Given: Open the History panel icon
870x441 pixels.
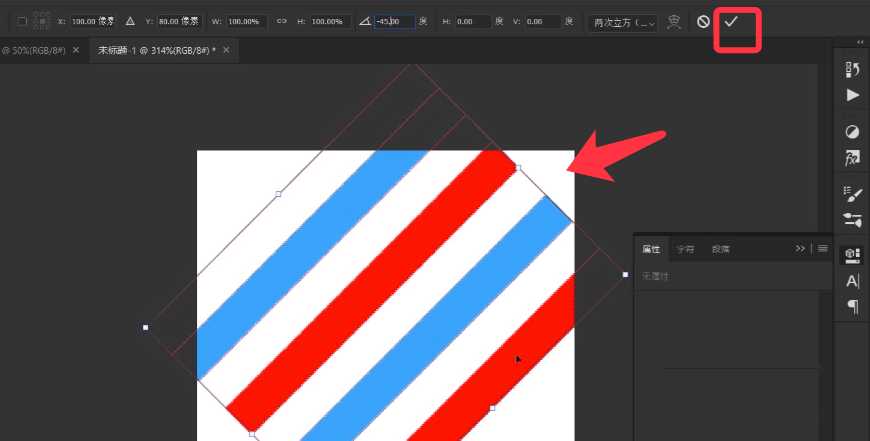Looking at the screenshot, I should (x=852, y=69).
